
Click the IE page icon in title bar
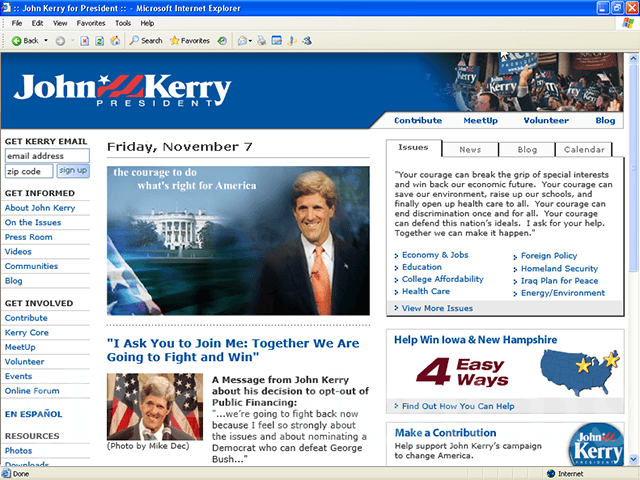(x=6, y=8)
